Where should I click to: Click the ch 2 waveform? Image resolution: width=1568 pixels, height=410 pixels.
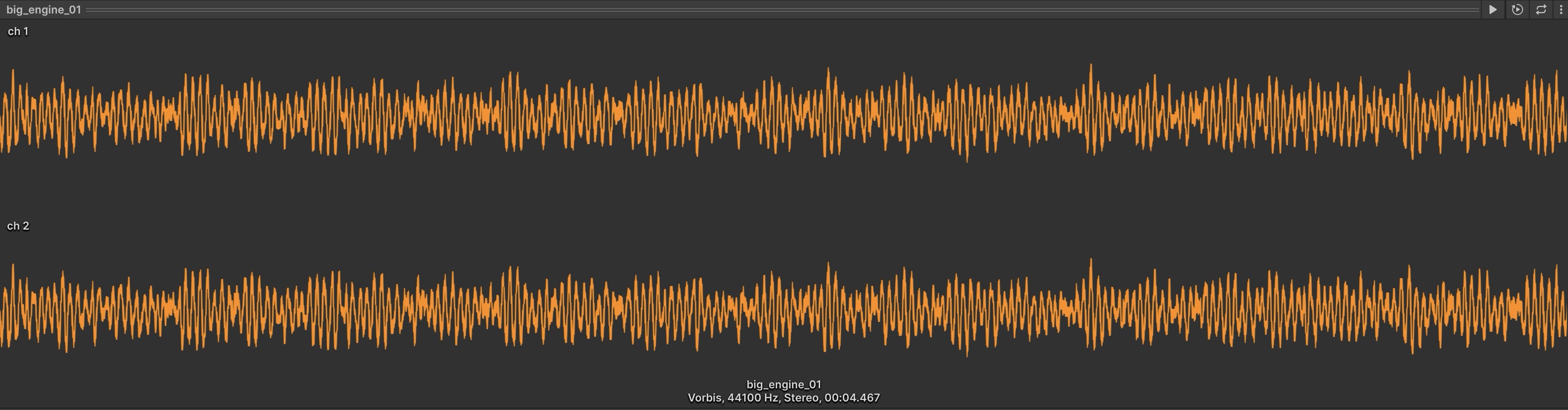coord(609,308)
